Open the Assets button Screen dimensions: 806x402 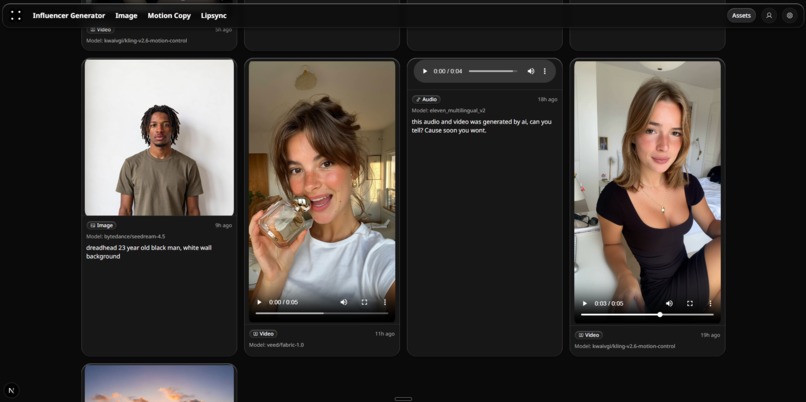(741, 15)
